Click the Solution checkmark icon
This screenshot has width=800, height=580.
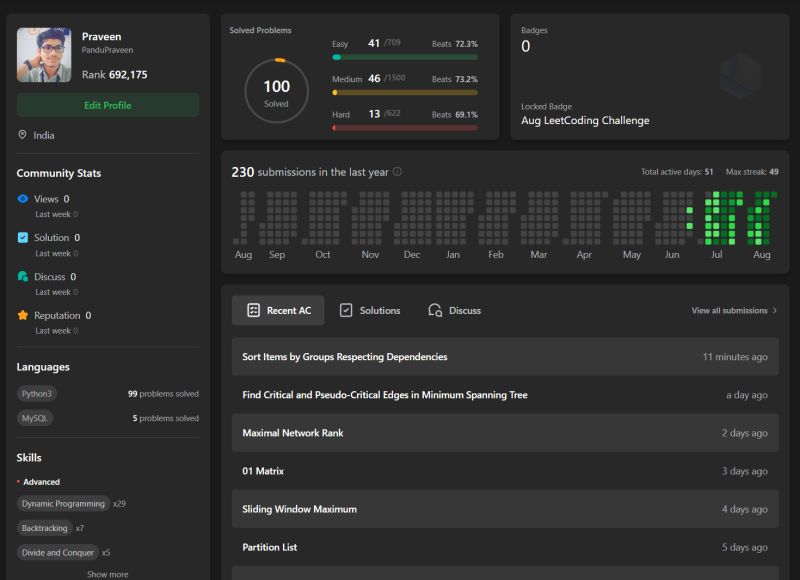23,237
